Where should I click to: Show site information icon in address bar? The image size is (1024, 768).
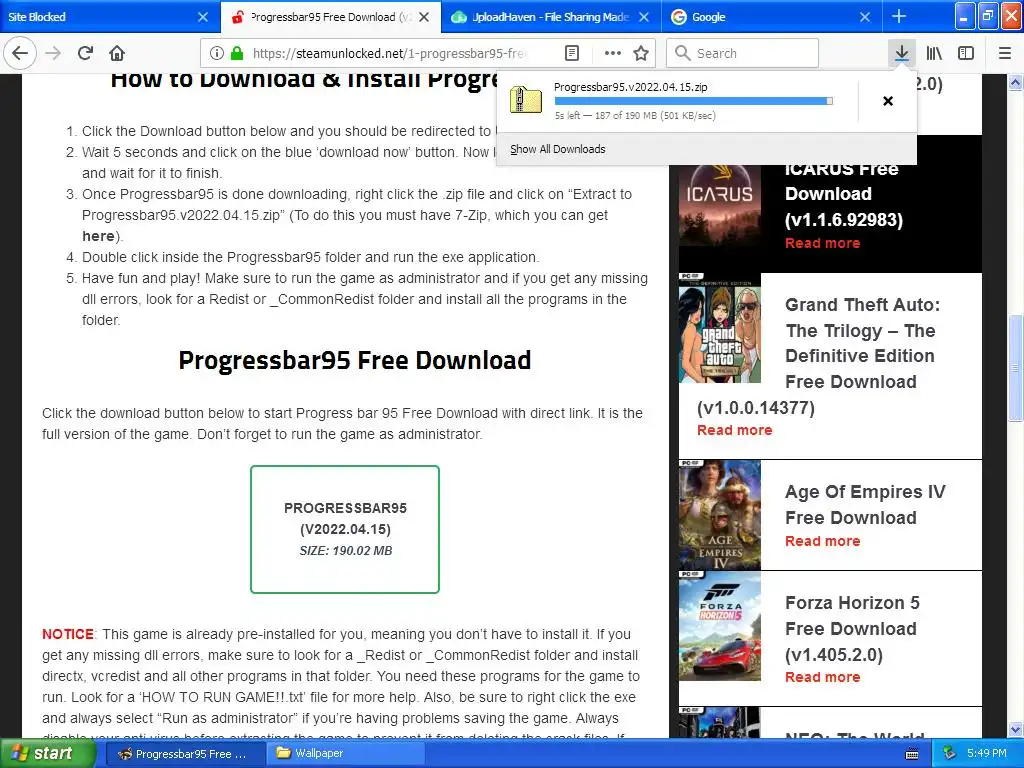click(x=217, y=53)
